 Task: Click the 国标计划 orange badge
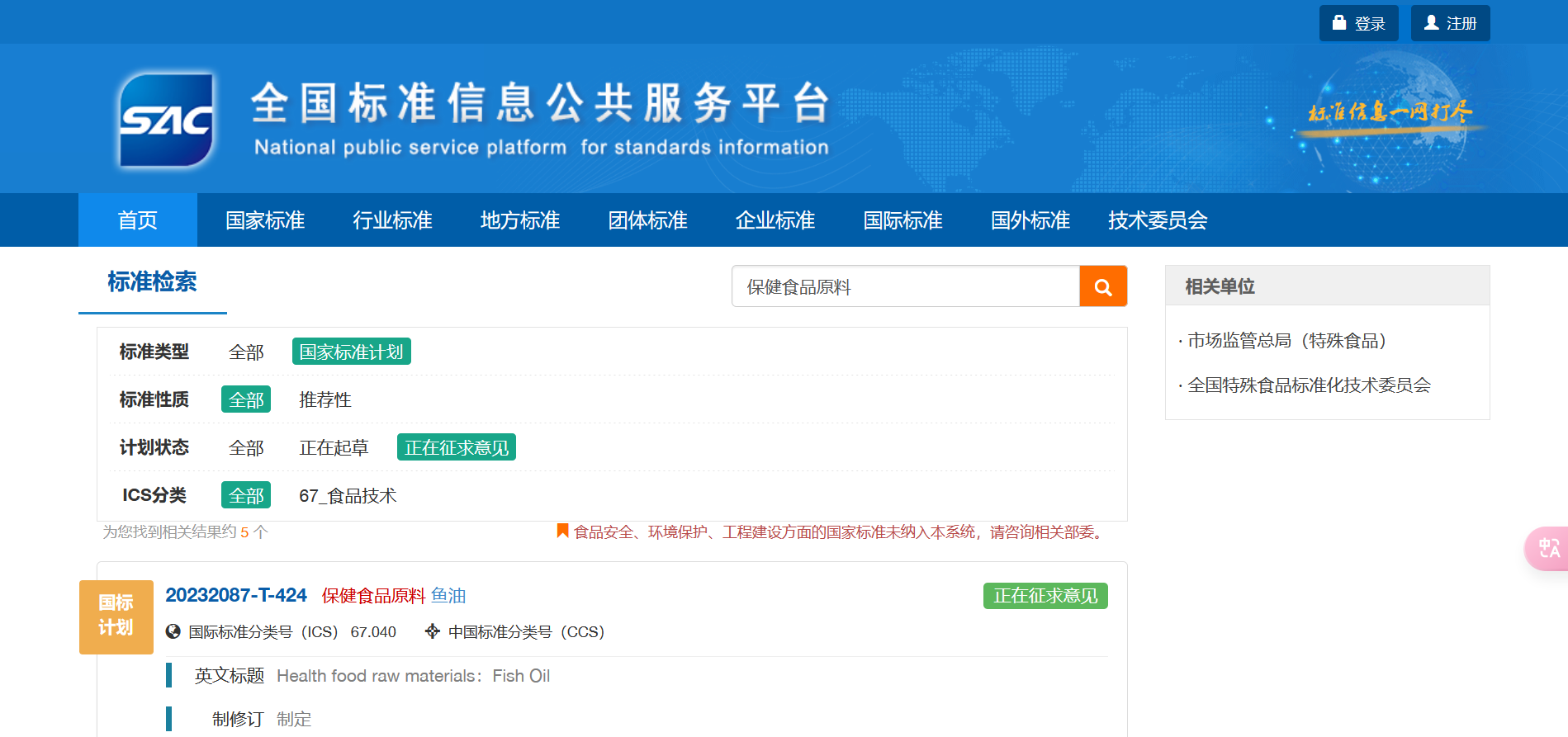pos(116,617)
